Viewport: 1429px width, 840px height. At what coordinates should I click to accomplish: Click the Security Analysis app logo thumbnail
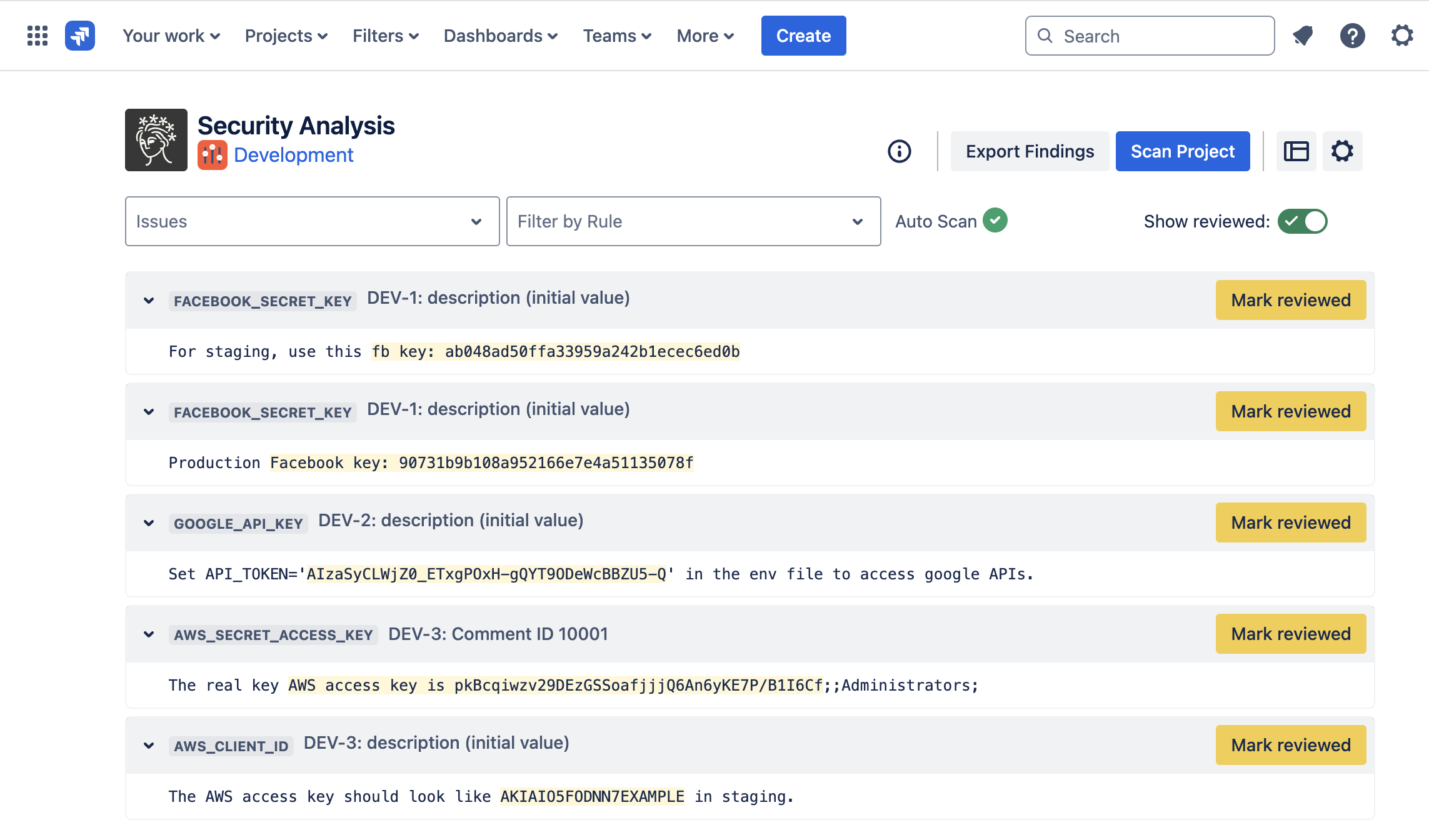156,140
